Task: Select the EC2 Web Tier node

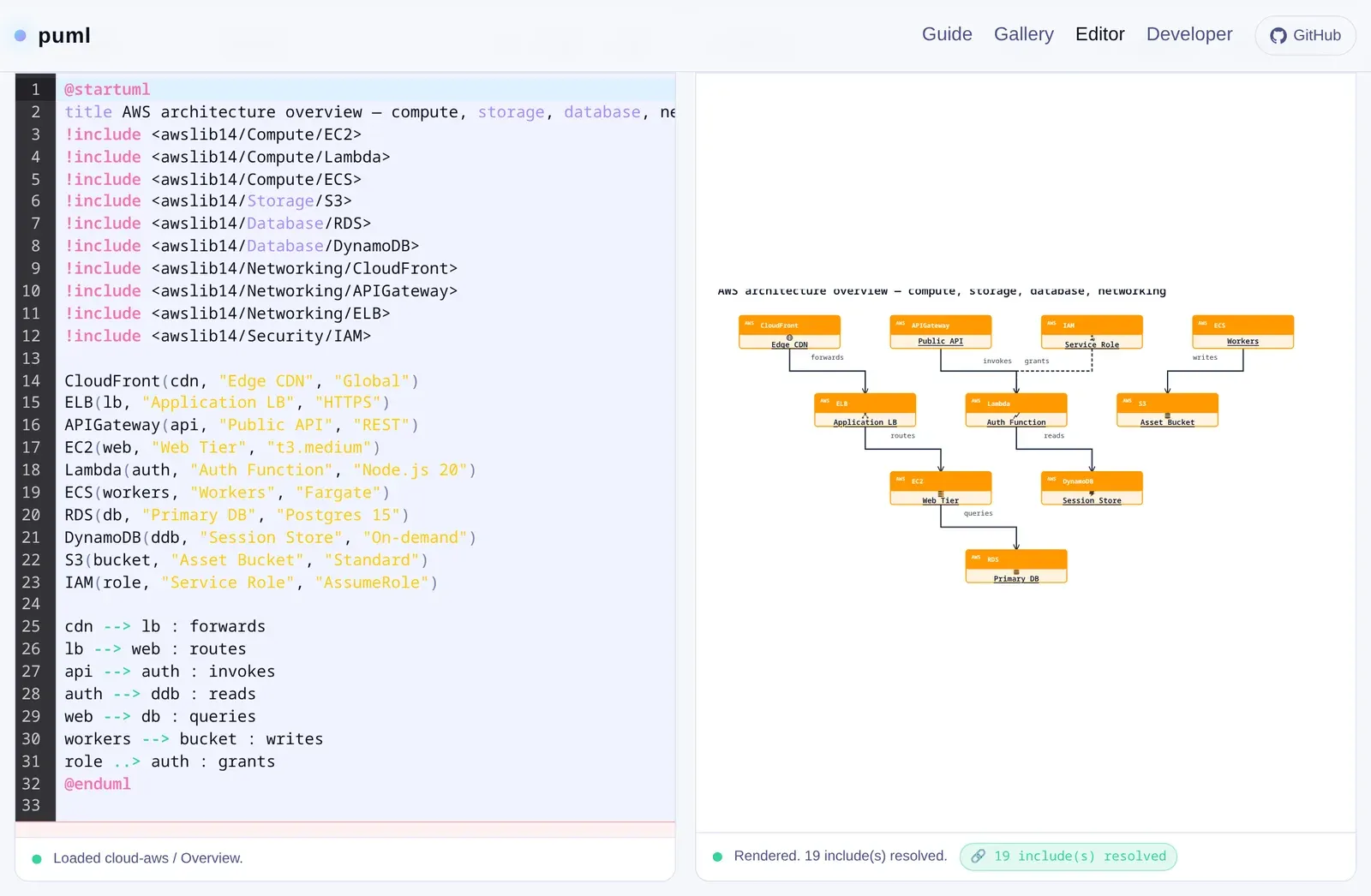Action: click(x=940, y=488)
